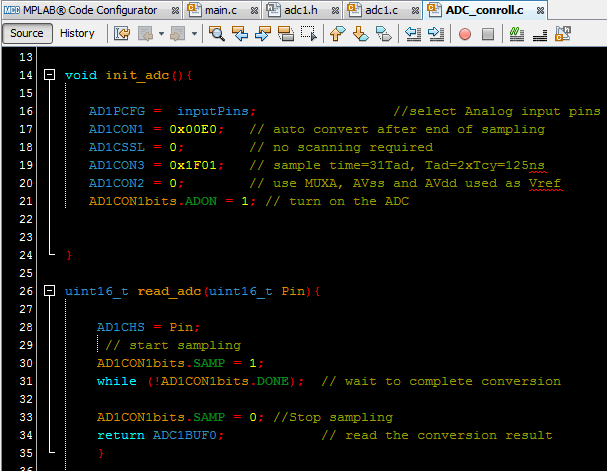Click 'inputPins' identifier on line 16
This screenshot has width=607, height=471.
(x=213, y=111)
